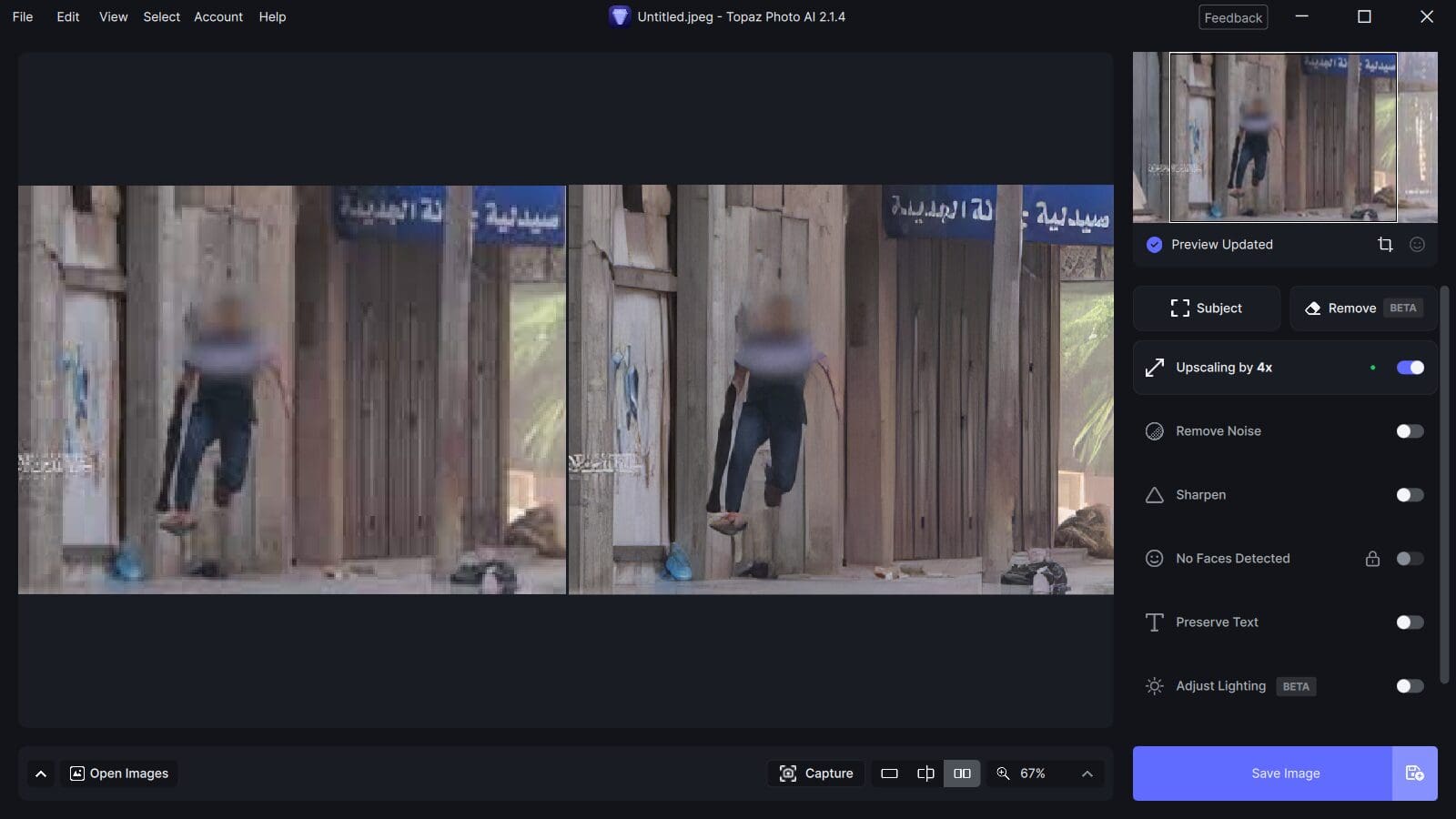
Task: Click the lock icon beside No Faces Detected
Action: pos(1372,559)
